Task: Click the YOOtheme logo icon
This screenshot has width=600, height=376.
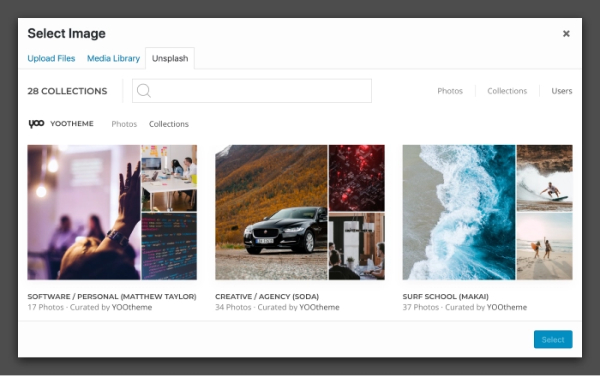Action: (x=36, y=124)
